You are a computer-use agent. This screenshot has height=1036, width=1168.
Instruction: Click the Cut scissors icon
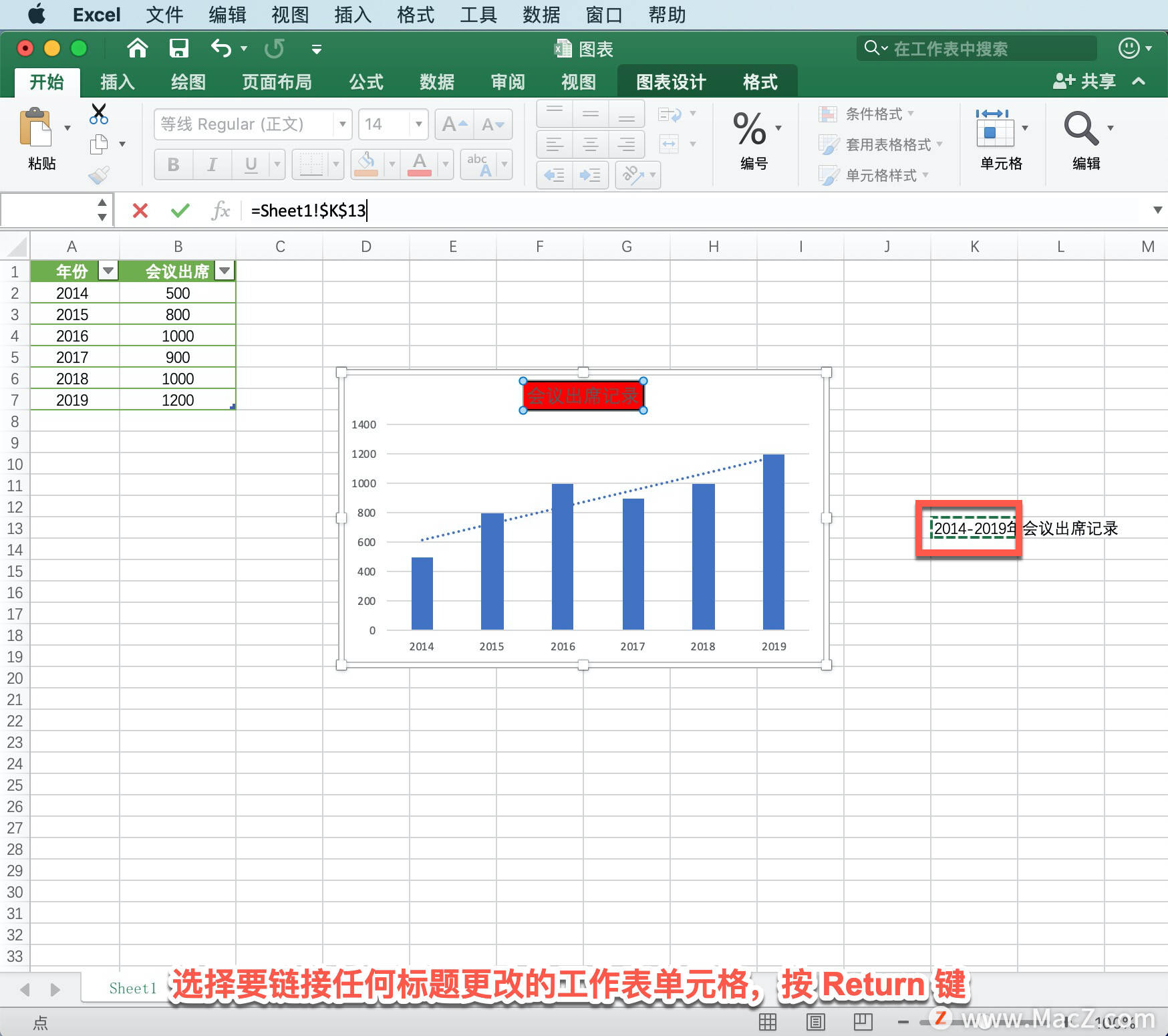point(98,114)
